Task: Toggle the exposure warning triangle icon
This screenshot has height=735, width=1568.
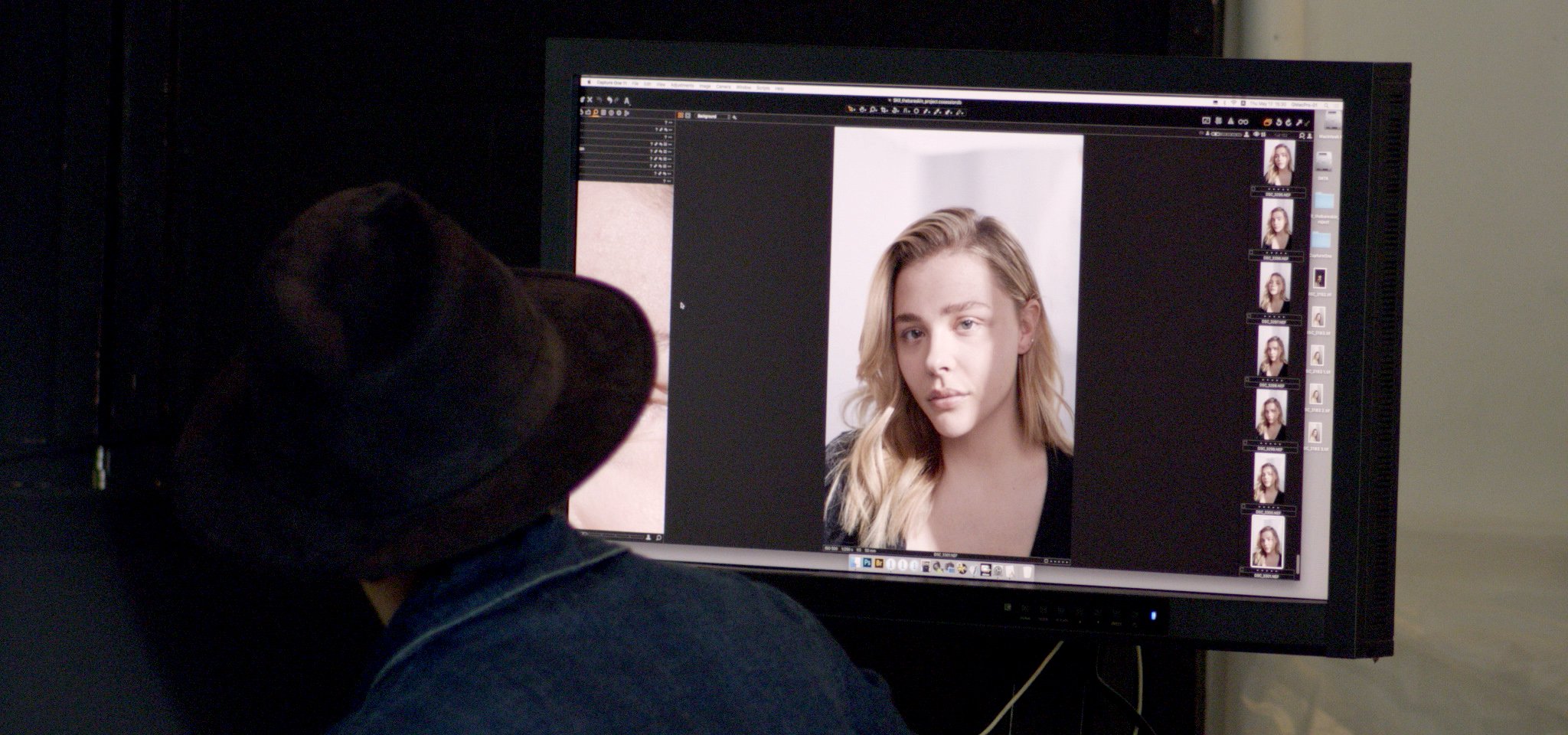Action: pos(1230,121)
